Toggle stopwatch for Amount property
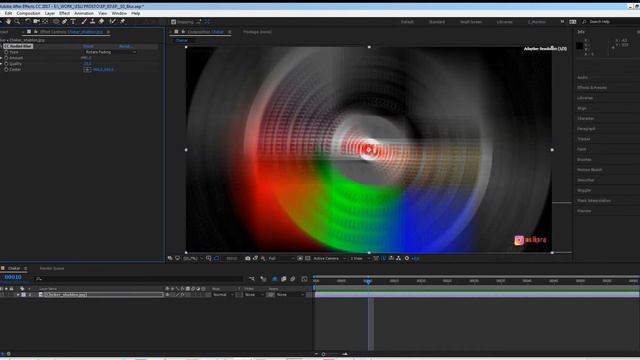 click(x=6, y=58)
